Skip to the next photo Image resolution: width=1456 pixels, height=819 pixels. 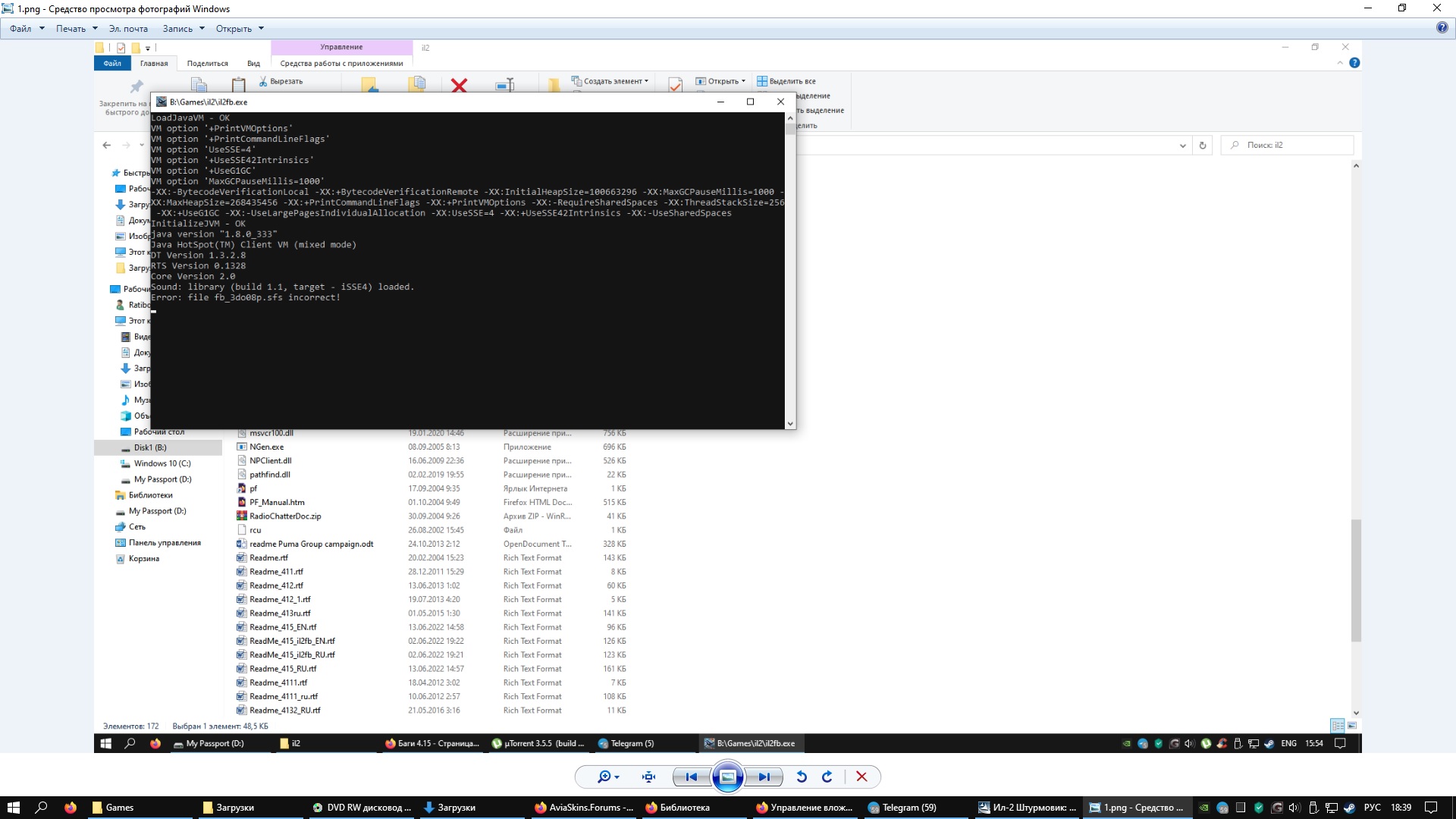[x=764, y=777]
